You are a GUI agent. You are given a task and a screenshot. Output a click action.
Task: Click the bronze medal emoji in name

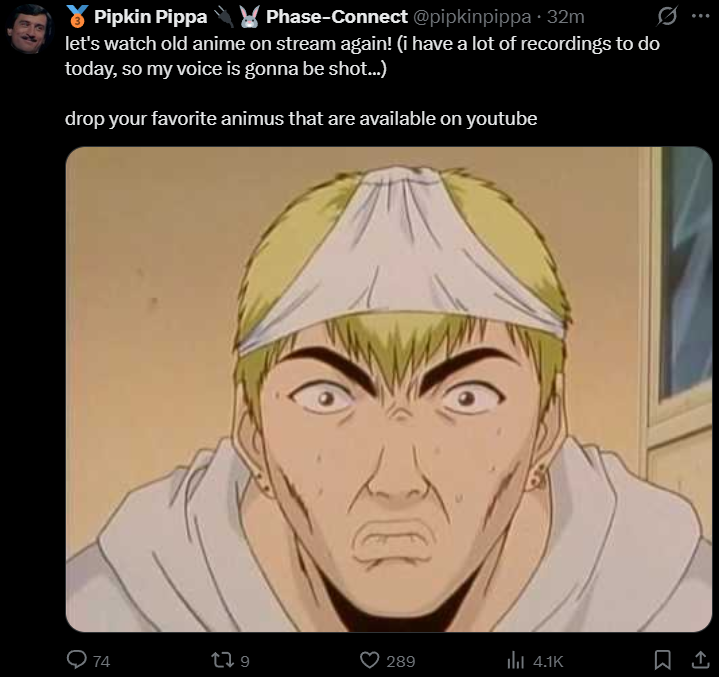click(77, 16)
